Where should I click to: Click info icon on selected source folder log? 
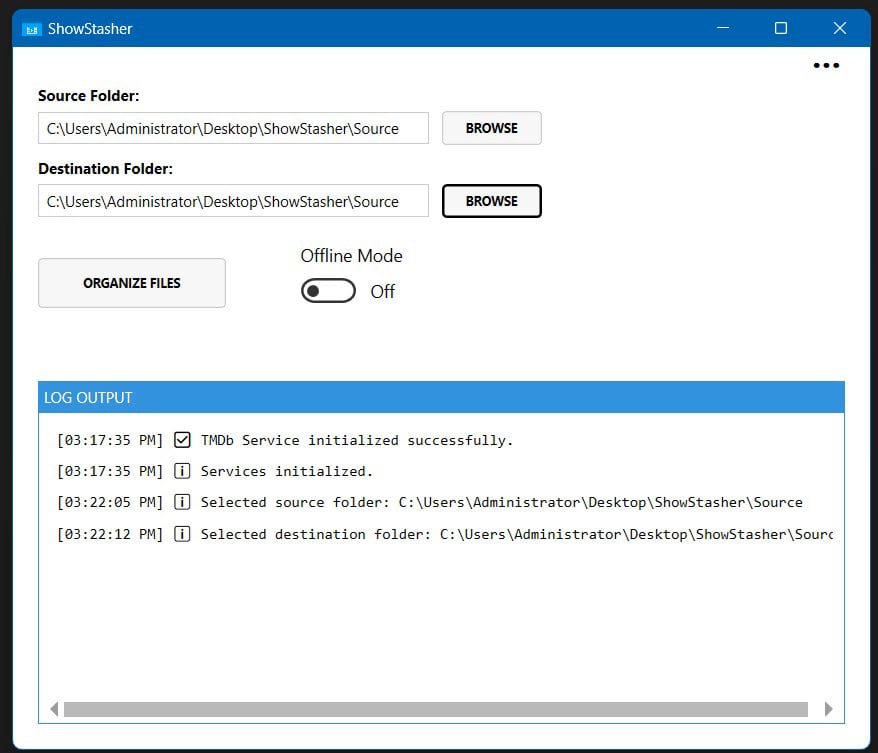click(182, 502)
